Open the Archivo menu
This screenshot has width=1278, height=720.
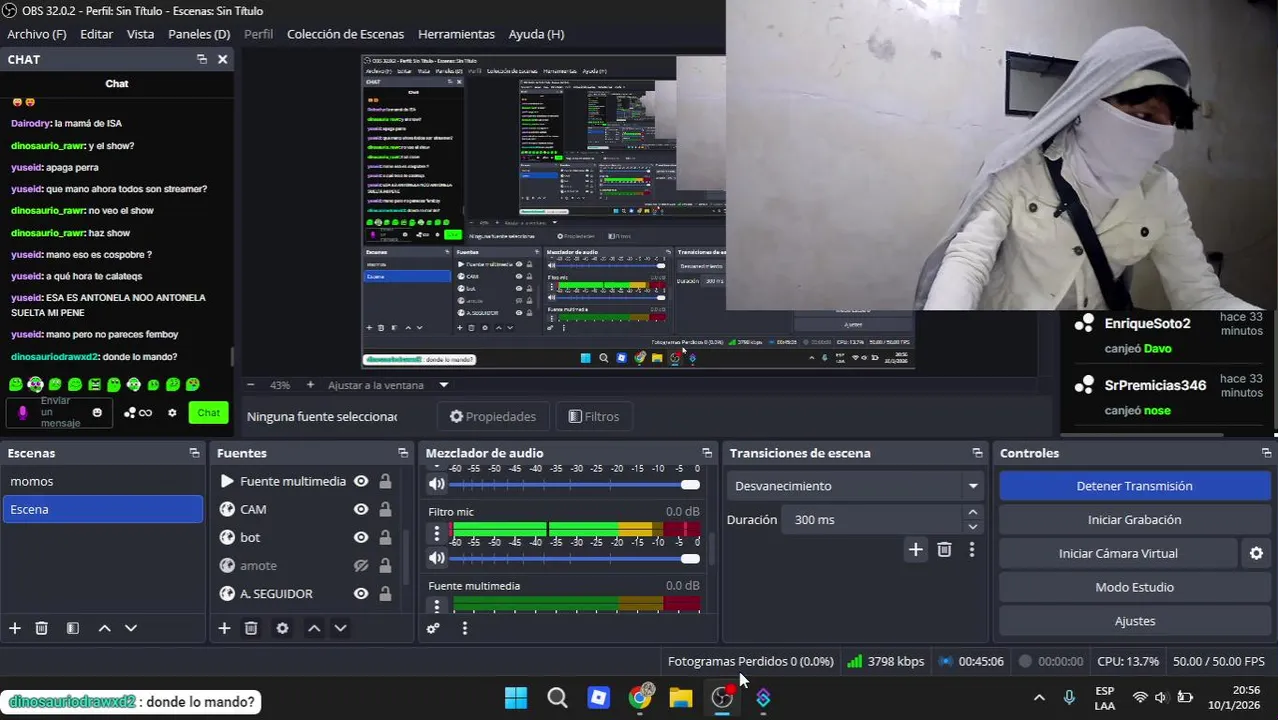click(x=37, y=34)
